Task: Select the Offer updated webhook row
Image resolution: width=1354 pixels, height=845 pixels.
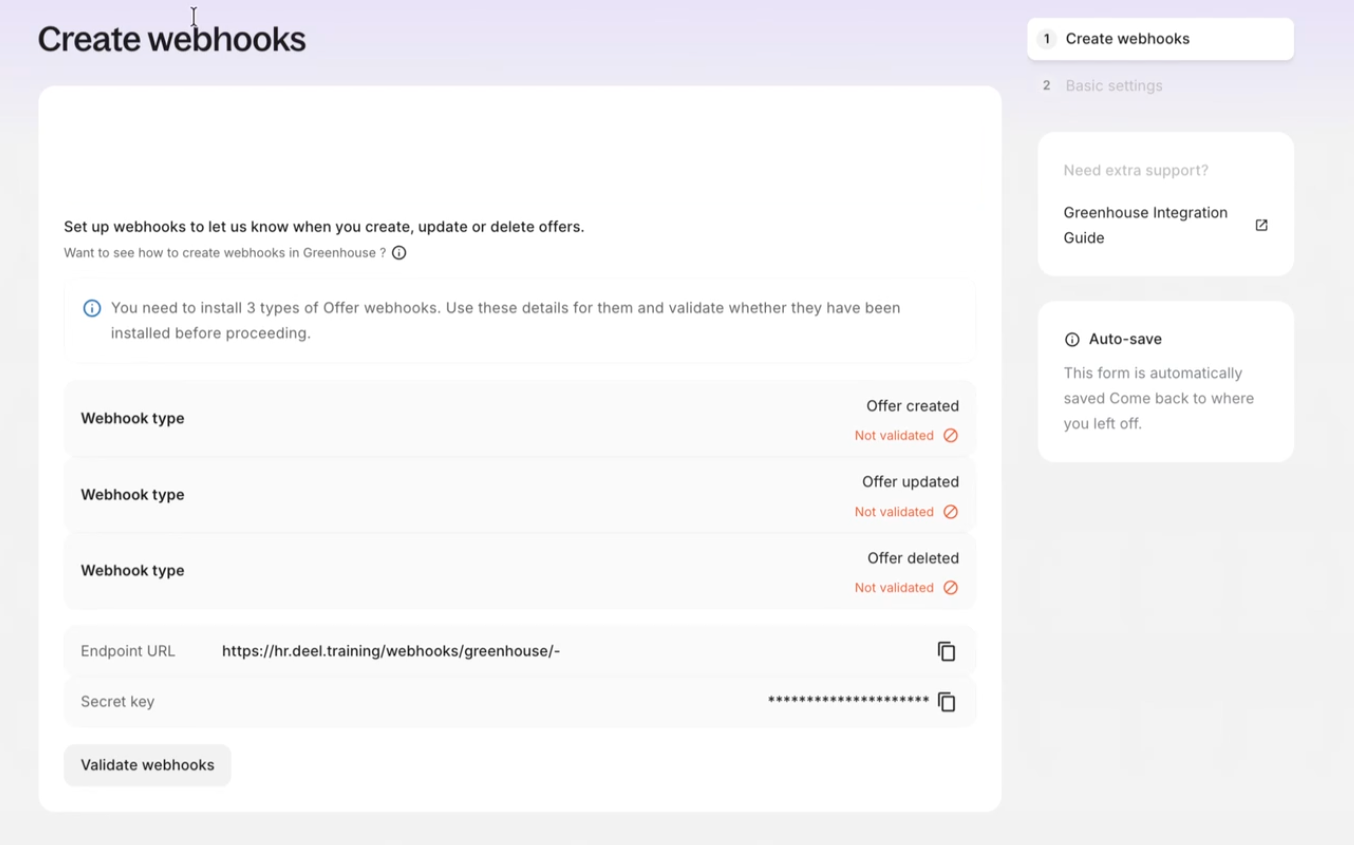Action: (x=519, y=495)
